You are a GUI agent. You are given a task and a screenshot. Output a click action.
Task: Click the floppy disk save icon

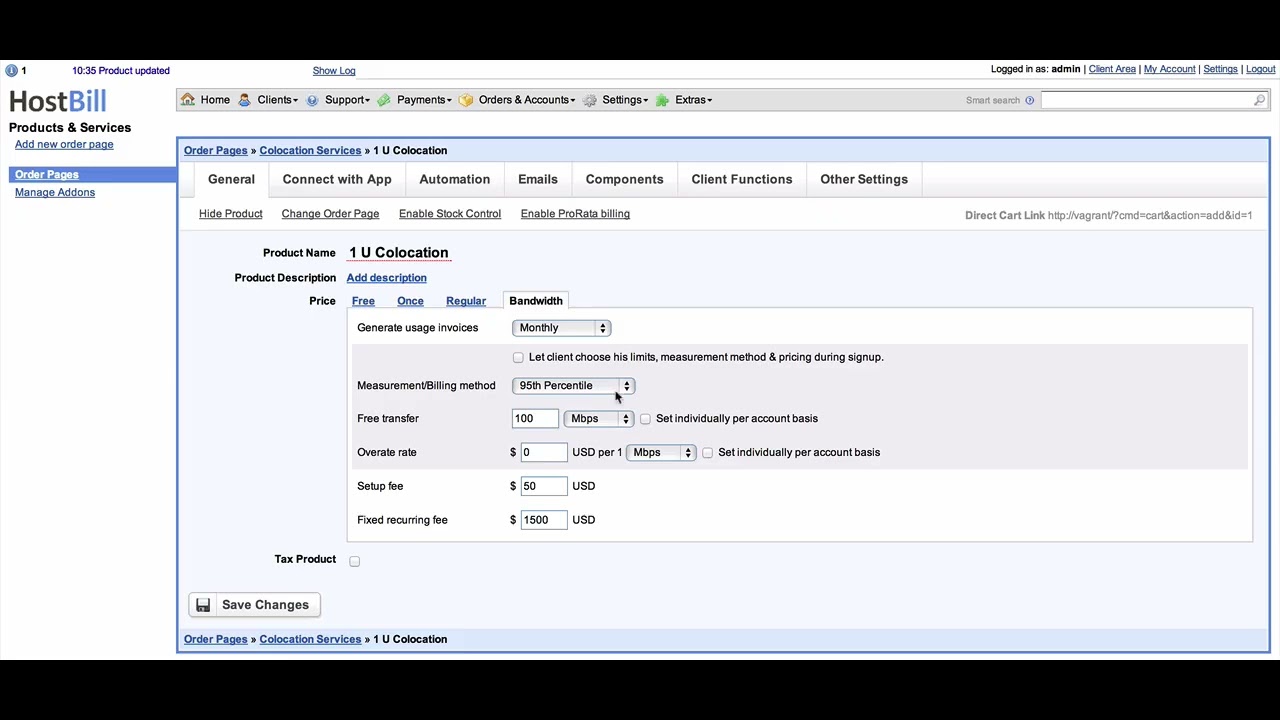[x=203, y=605]
